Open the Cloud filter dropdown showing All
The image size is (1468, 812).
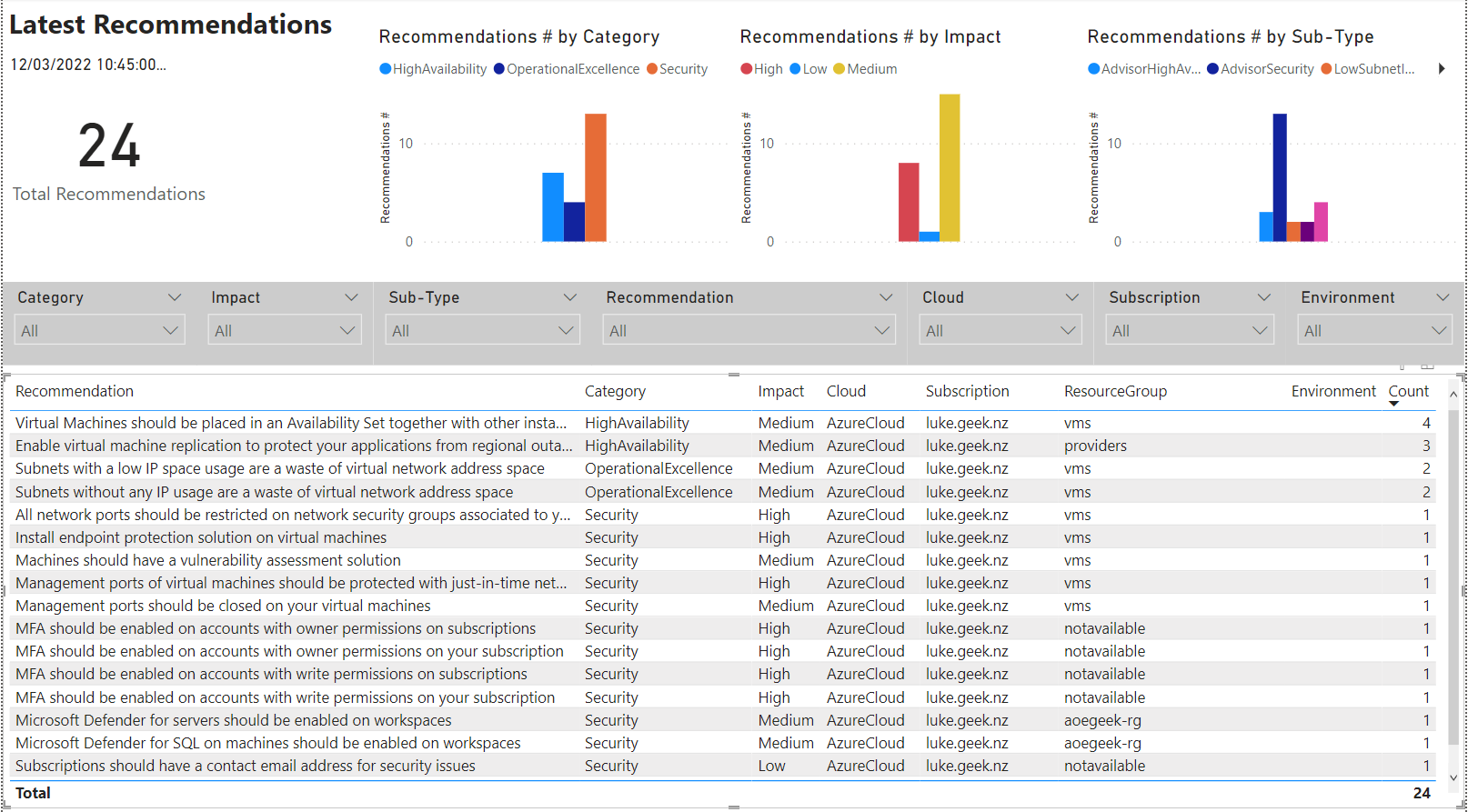pos(1000,330)
